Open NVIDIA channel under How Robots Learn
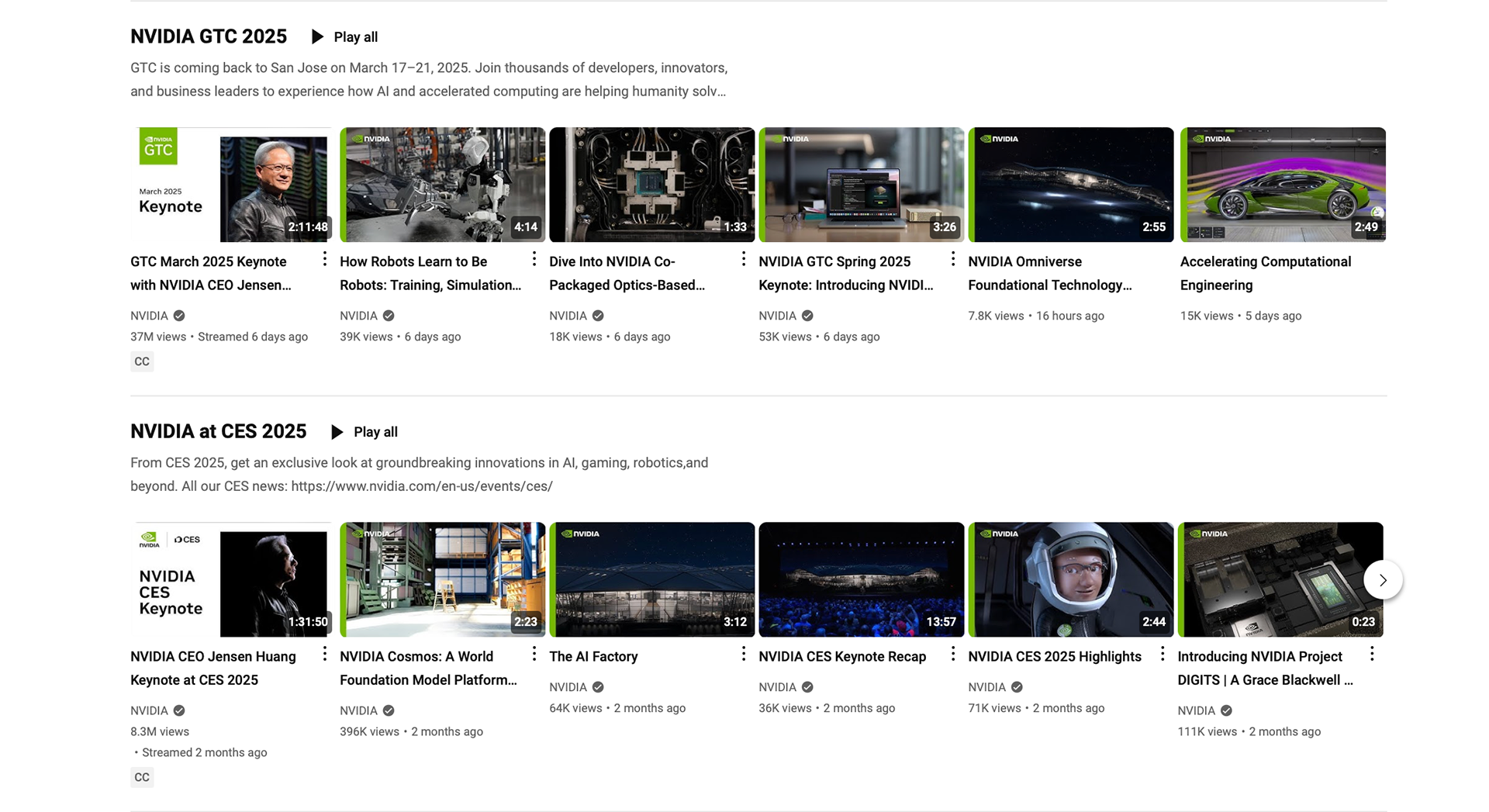Screen dimensions: 1489x812 coord(358,316)
